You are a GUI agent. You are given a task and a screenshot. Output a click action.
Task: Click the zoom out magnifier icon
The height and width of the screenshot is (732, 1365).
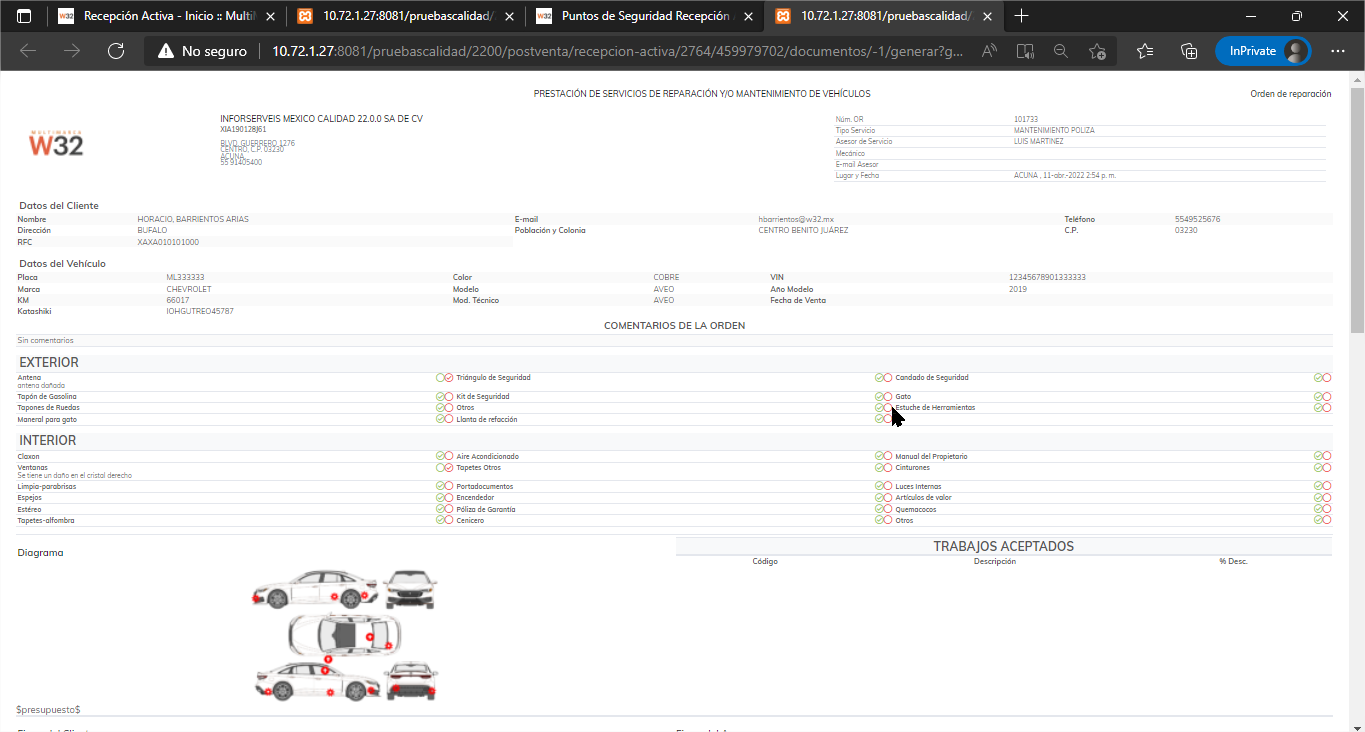(x=1061, y=51)
